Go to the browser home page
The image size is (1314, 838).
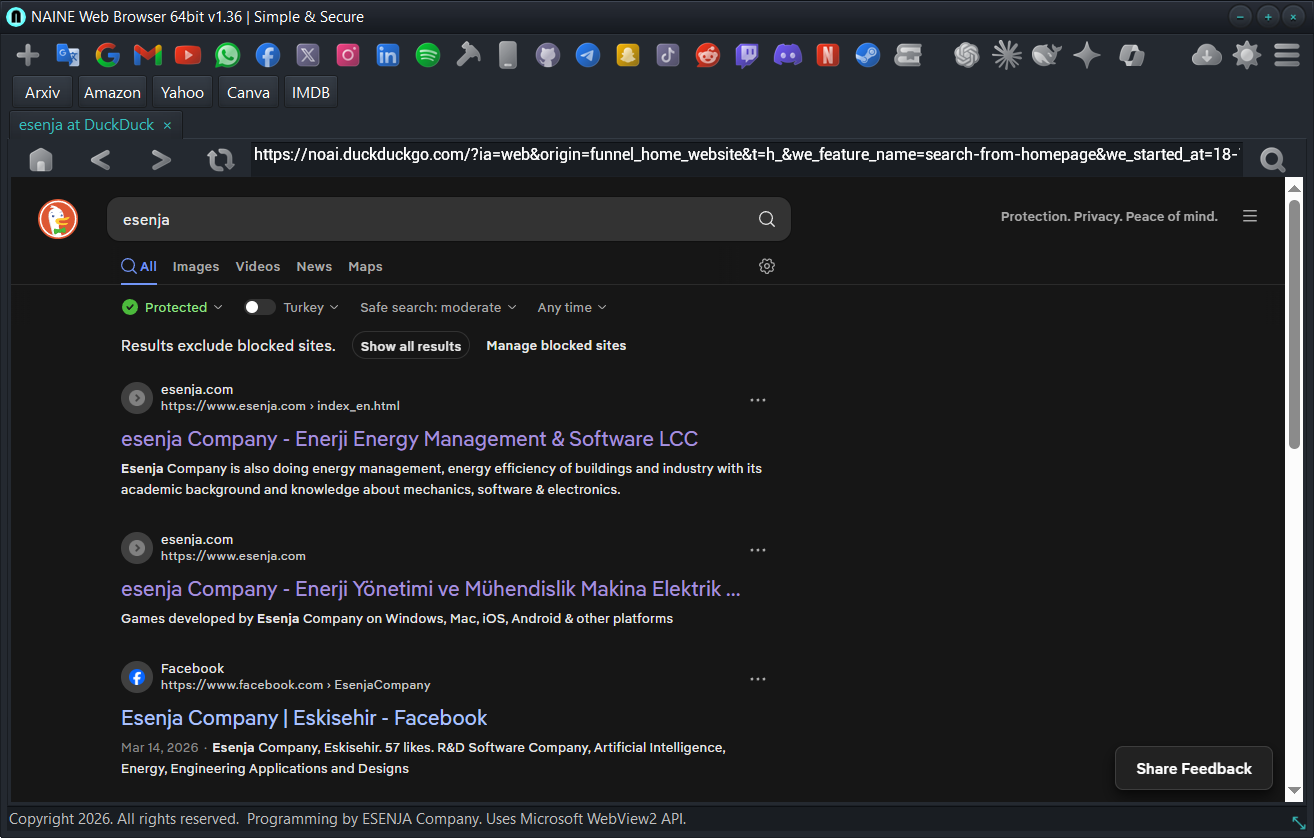41,159
